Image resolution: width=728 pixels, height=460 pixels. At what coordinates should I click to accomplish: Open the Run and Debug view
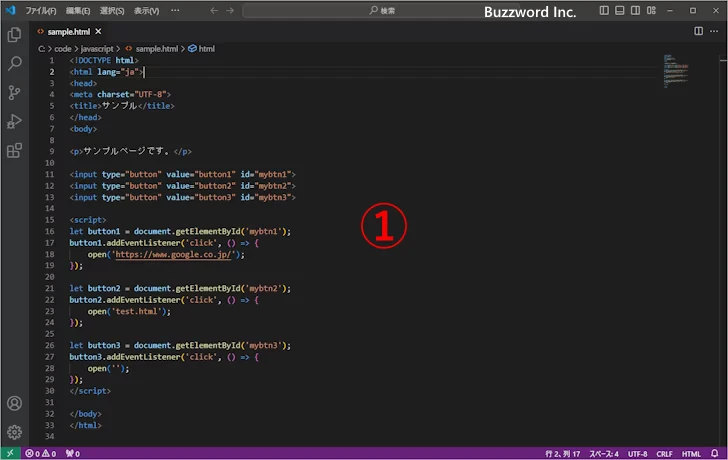point(14,121)
